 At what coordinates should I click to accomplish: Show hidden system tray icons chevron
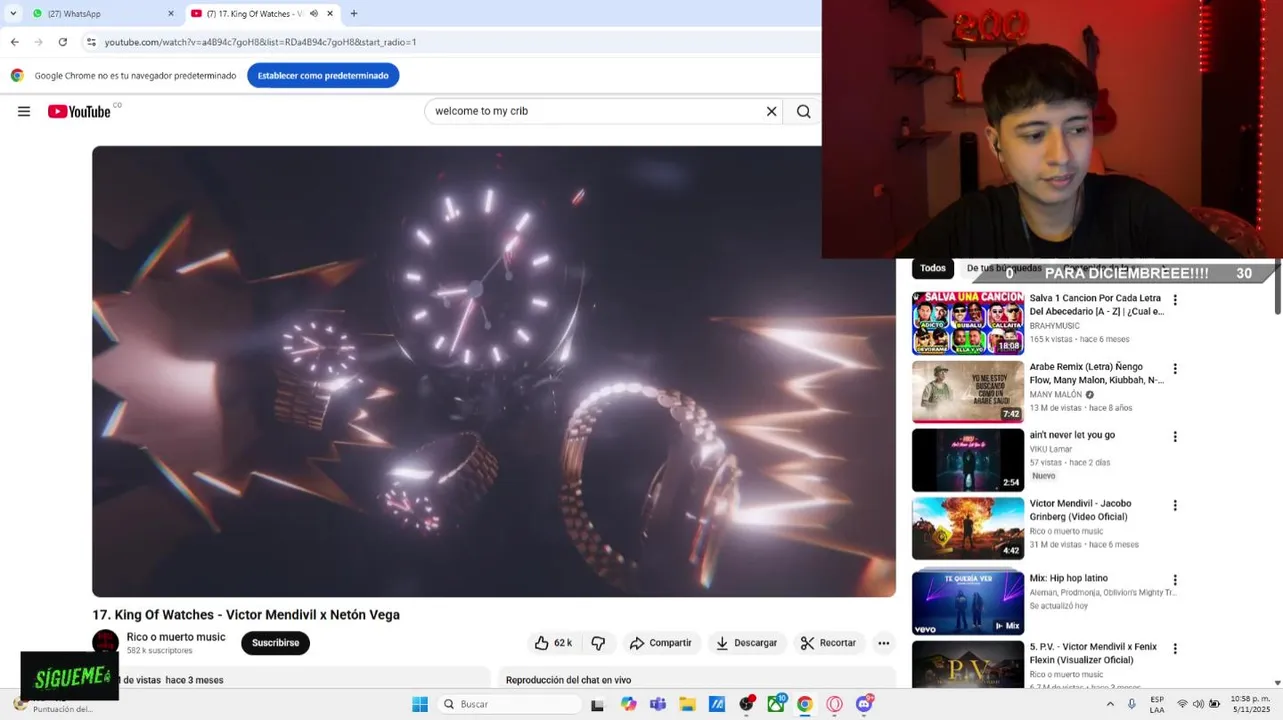1110,704
